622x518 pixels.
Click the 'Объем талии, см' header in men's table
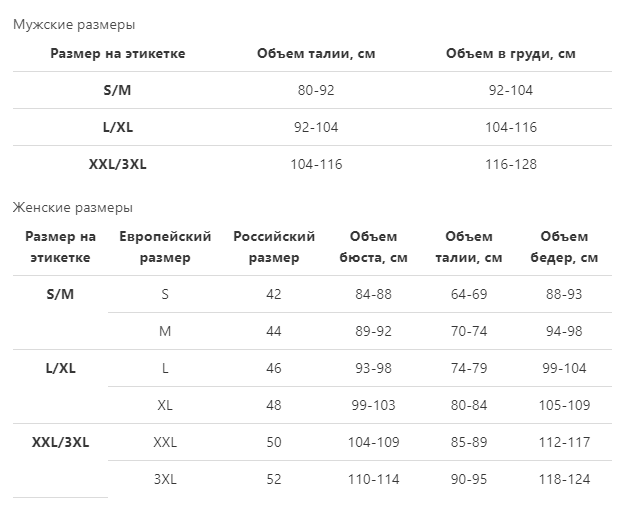pos(316,54)
